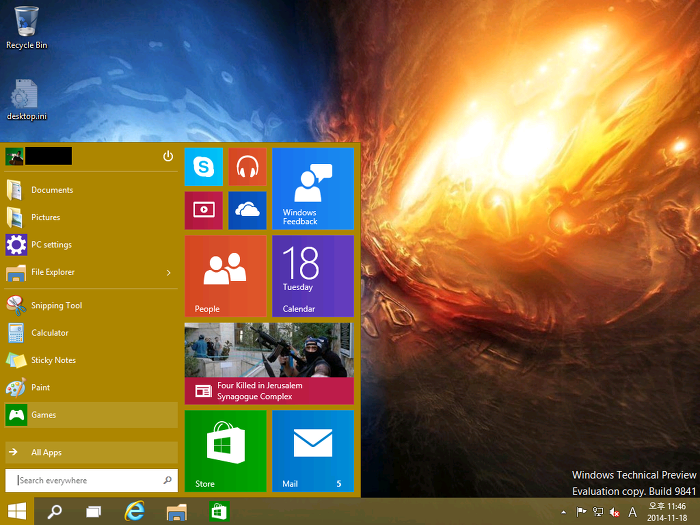700x525 pixels.
Task: Show All Apps list
Action: pos(91,452)
